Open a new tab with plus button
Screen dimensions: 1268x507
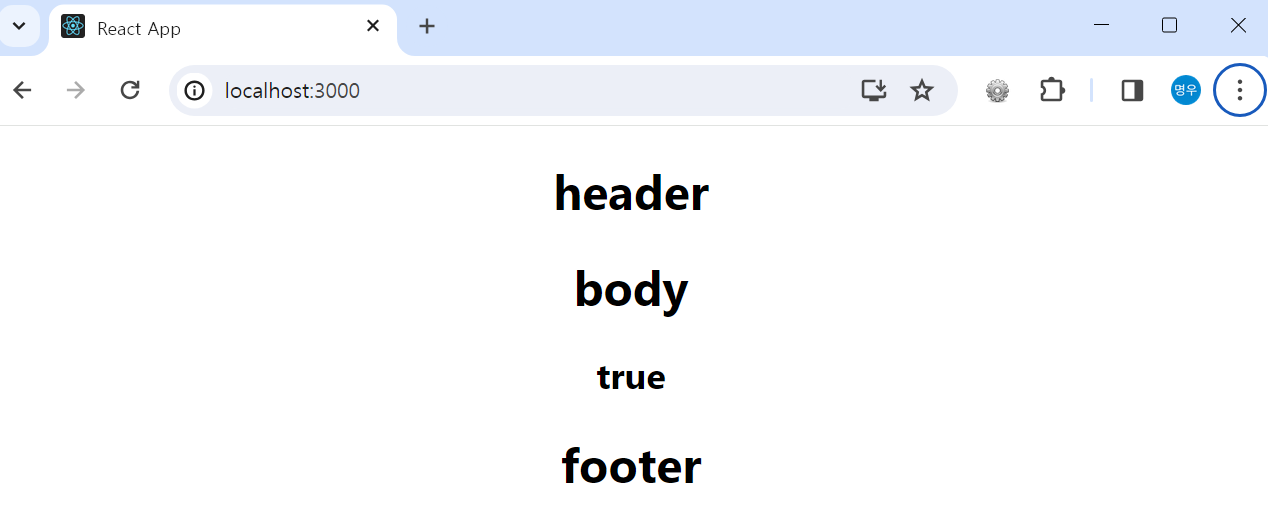tap(427, 27)
